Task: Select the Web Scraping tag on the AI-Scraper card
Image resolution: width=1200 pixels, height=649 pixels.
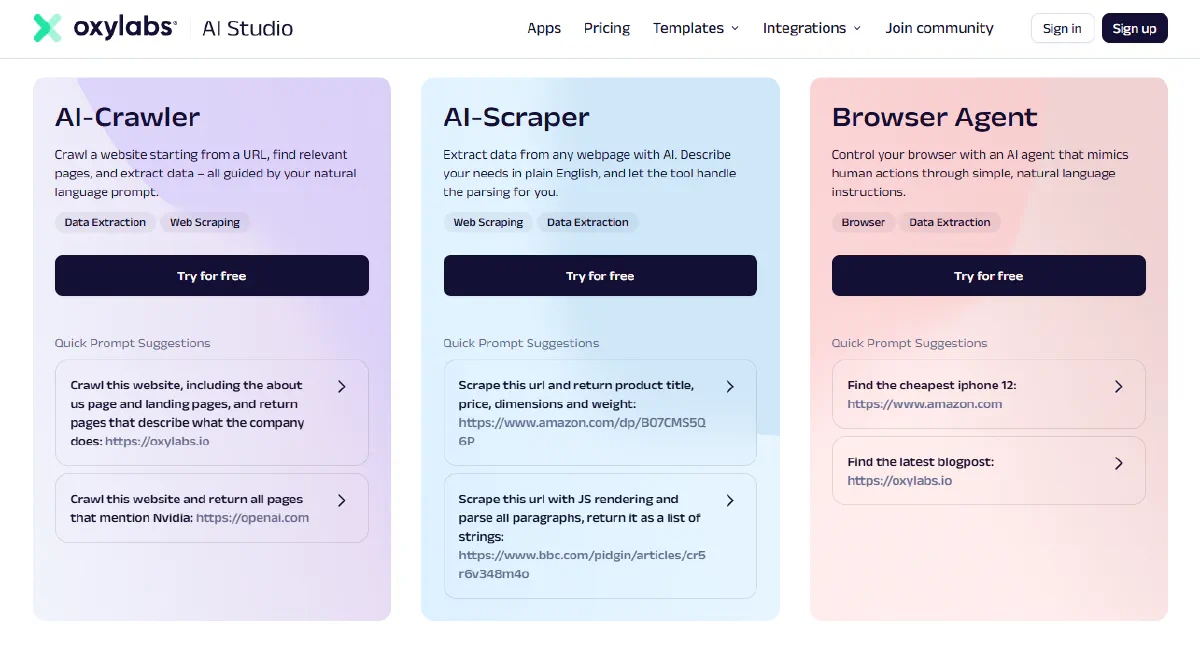Action: 487,222
